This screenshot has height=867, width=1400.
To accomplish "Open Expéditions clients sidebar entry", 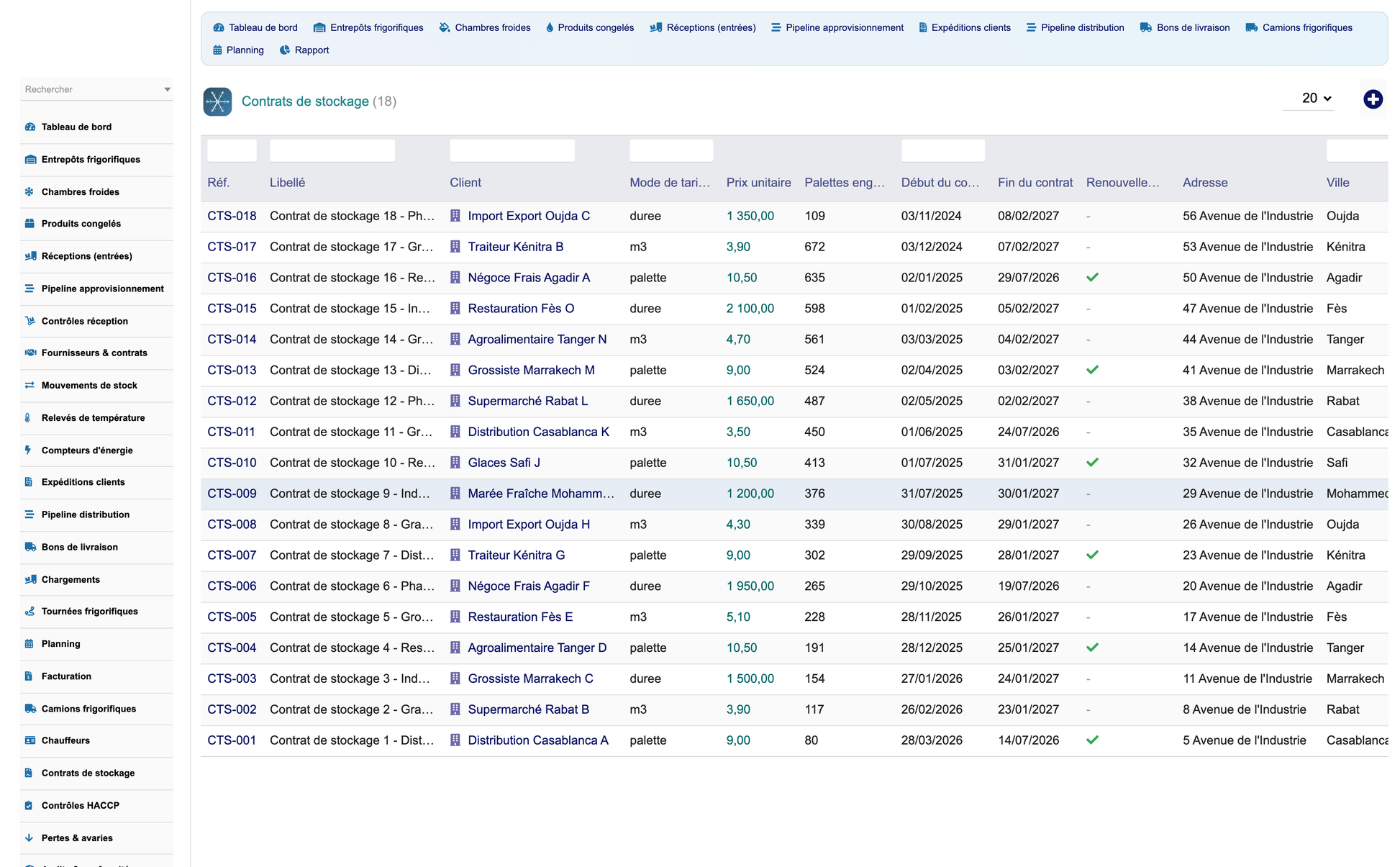I will (96, 482).
